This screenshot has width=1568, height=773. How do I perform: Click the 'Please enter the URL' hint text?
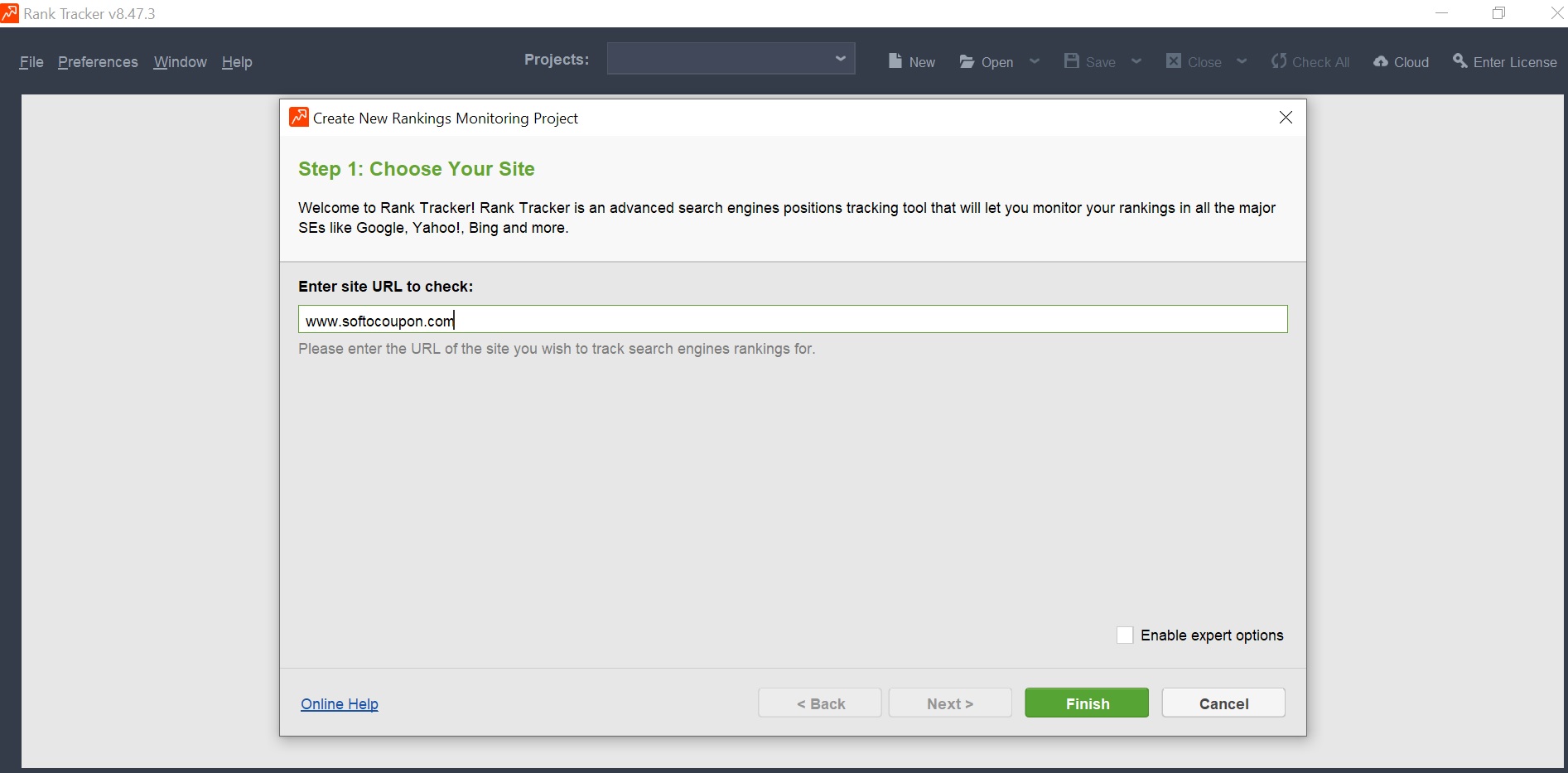[557, 349]
